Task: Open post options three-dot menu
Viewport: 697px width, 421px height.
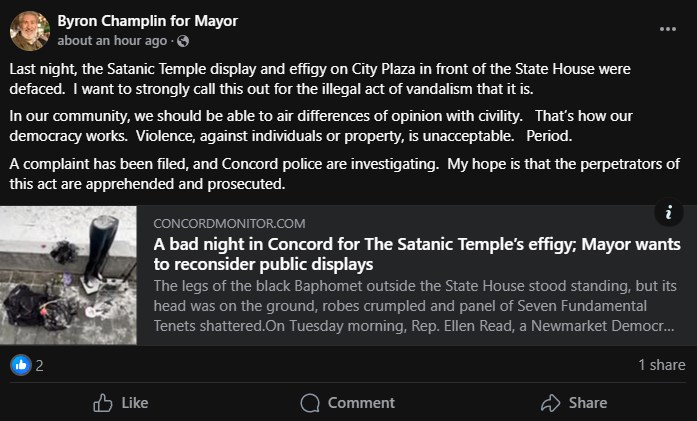Action: pyautogui.click(x=668, y=29)
